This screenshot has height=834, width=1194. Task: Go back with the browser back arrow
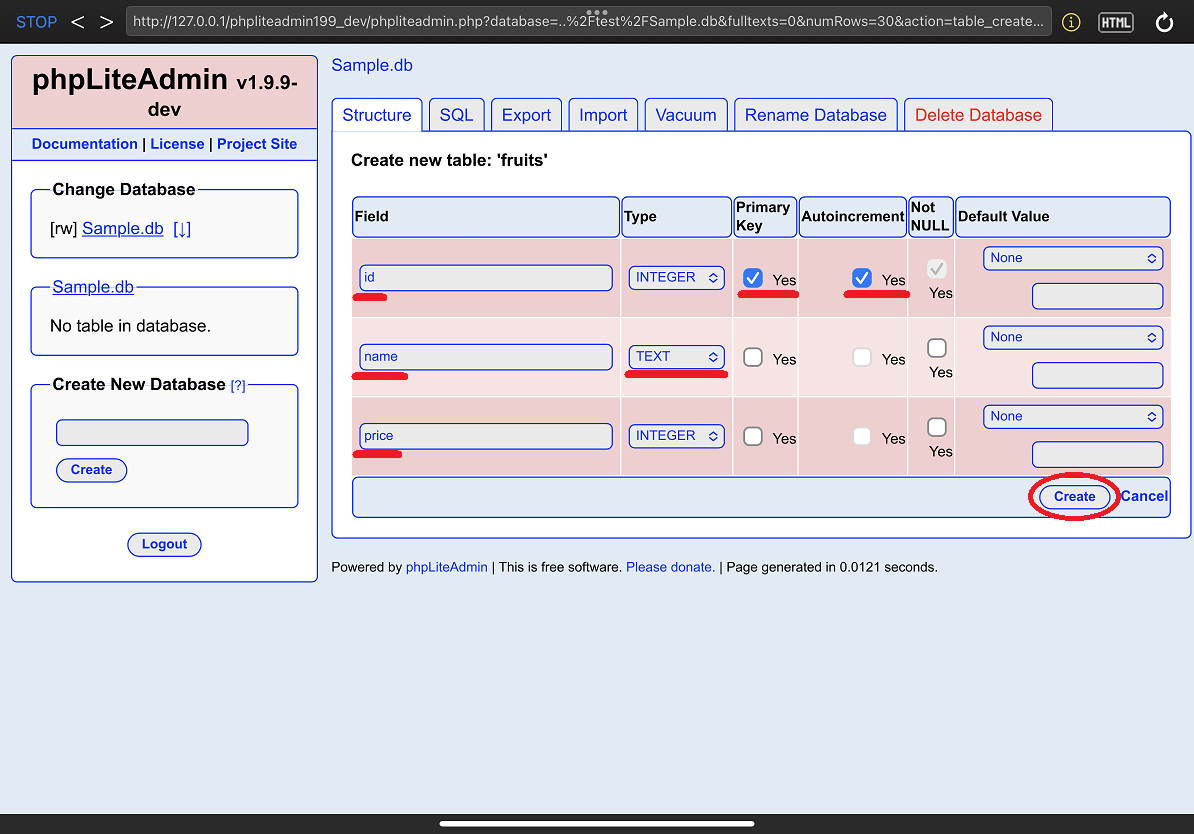(78, 22)
